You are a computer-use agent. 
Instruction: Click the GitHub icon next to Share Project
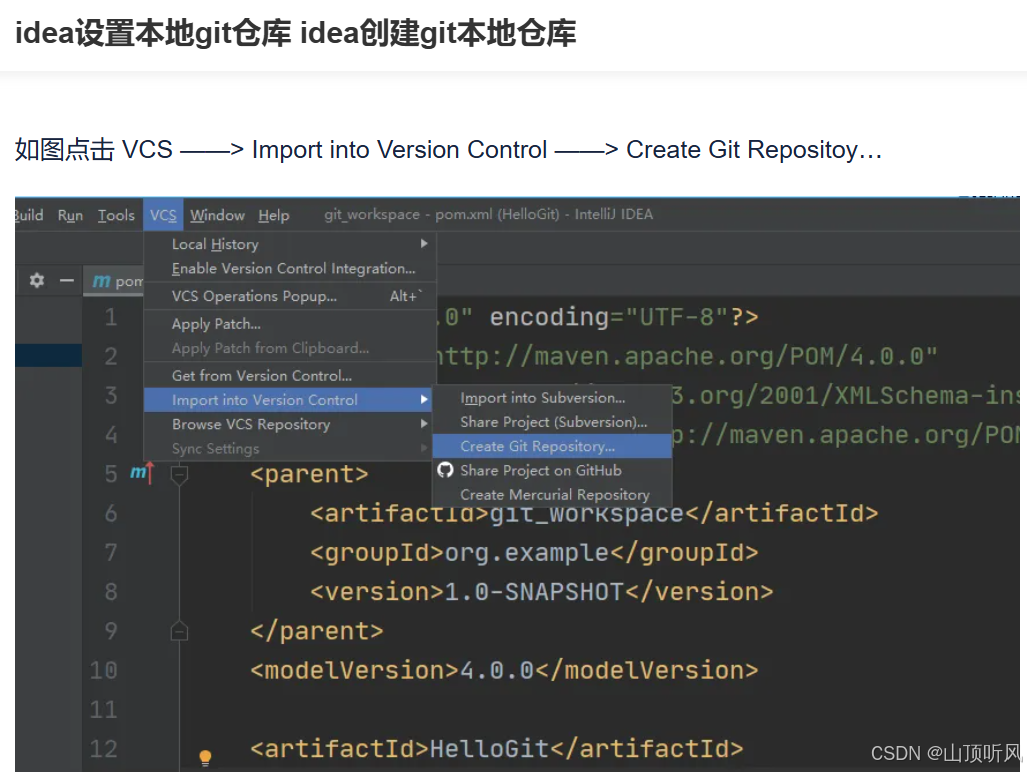click(x=445, y=470)
